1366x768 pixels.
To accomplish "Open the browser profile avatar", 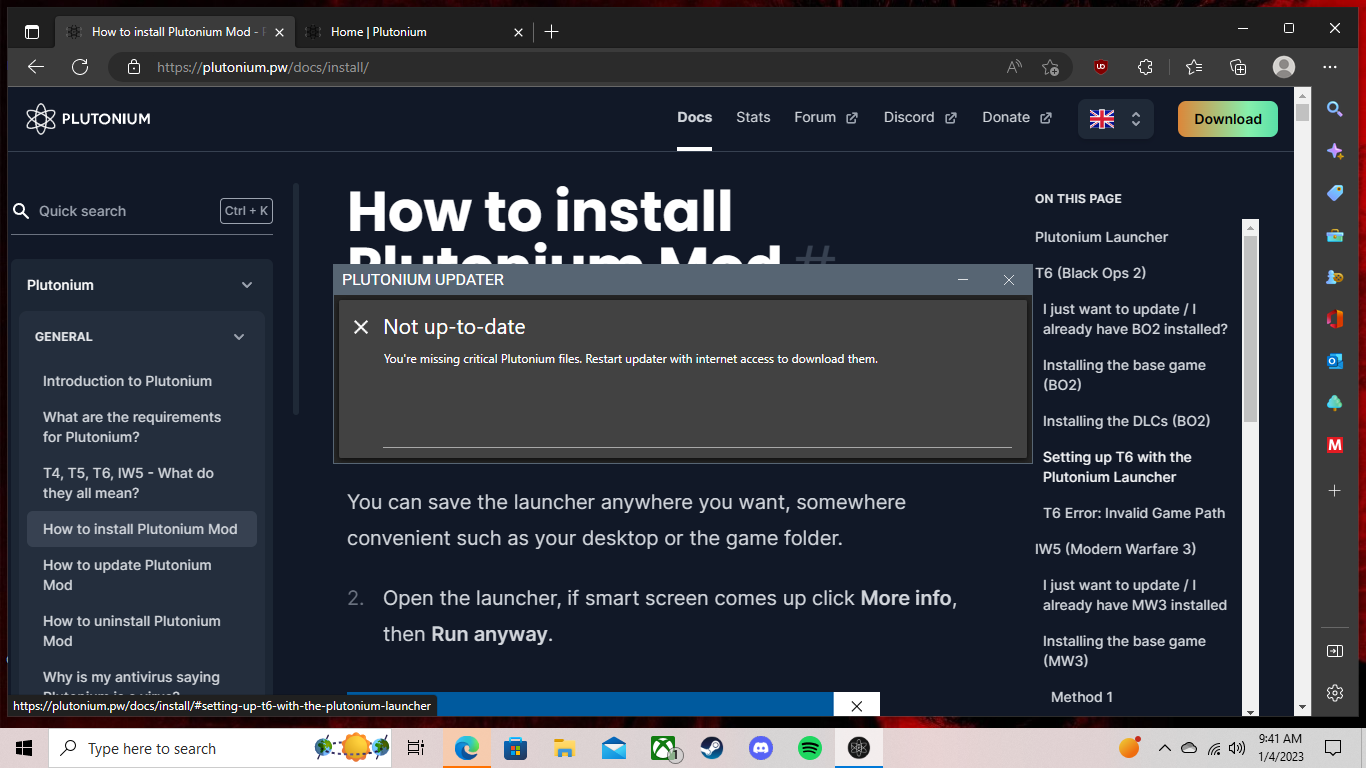I will [x=1284, y=67].
